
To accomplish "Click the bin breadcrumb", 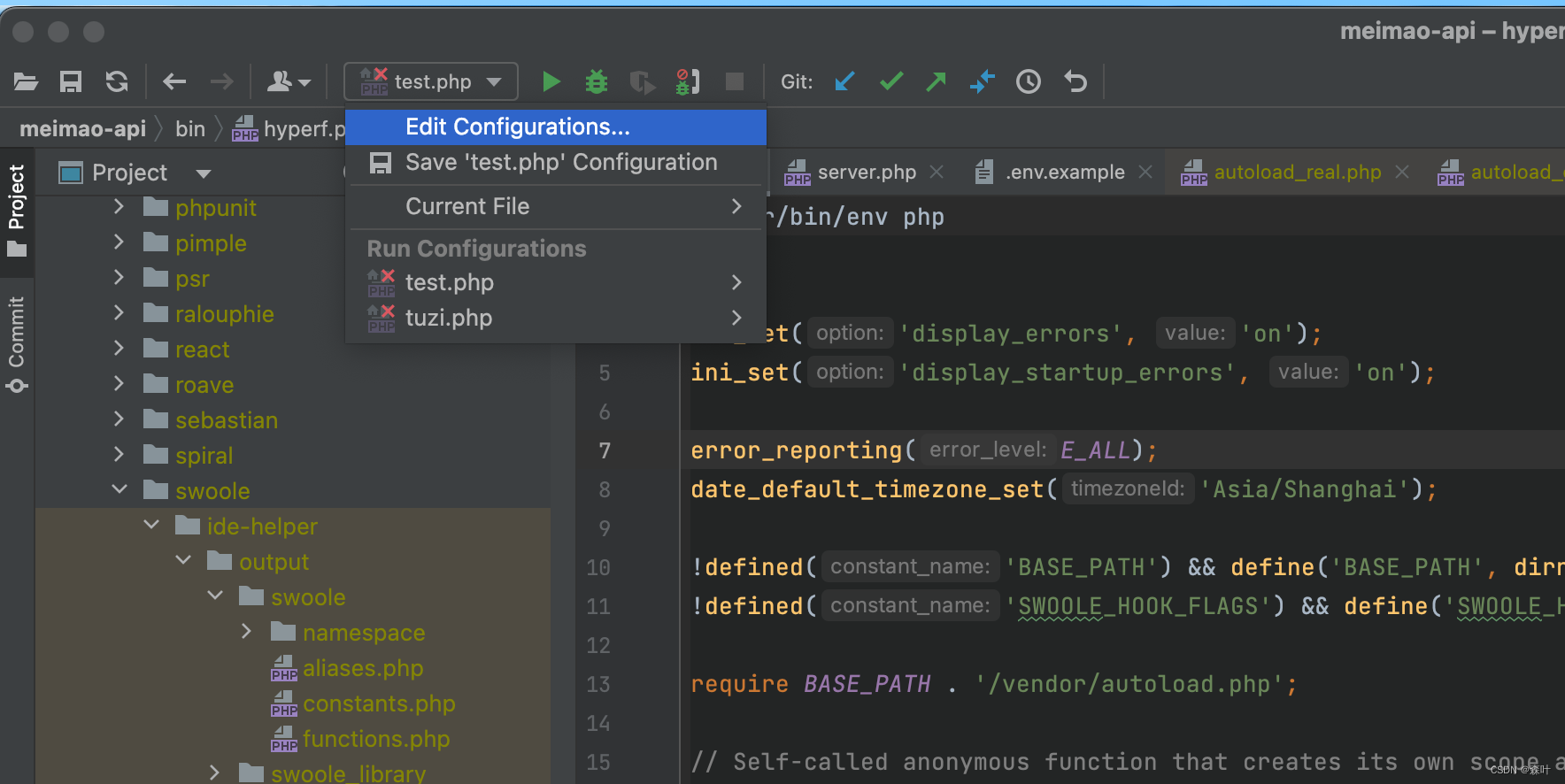I will (x=189, y=129).
